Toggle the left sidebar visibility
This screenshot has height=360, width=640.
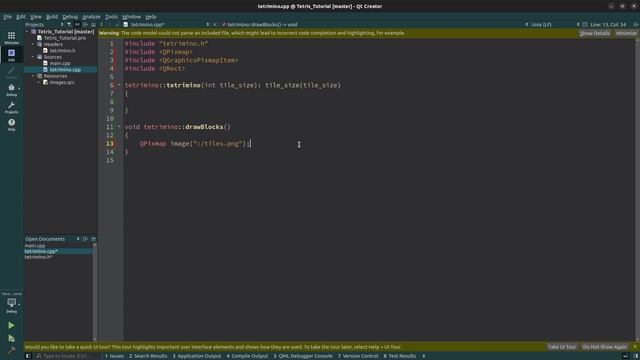[x=28, y=356]
